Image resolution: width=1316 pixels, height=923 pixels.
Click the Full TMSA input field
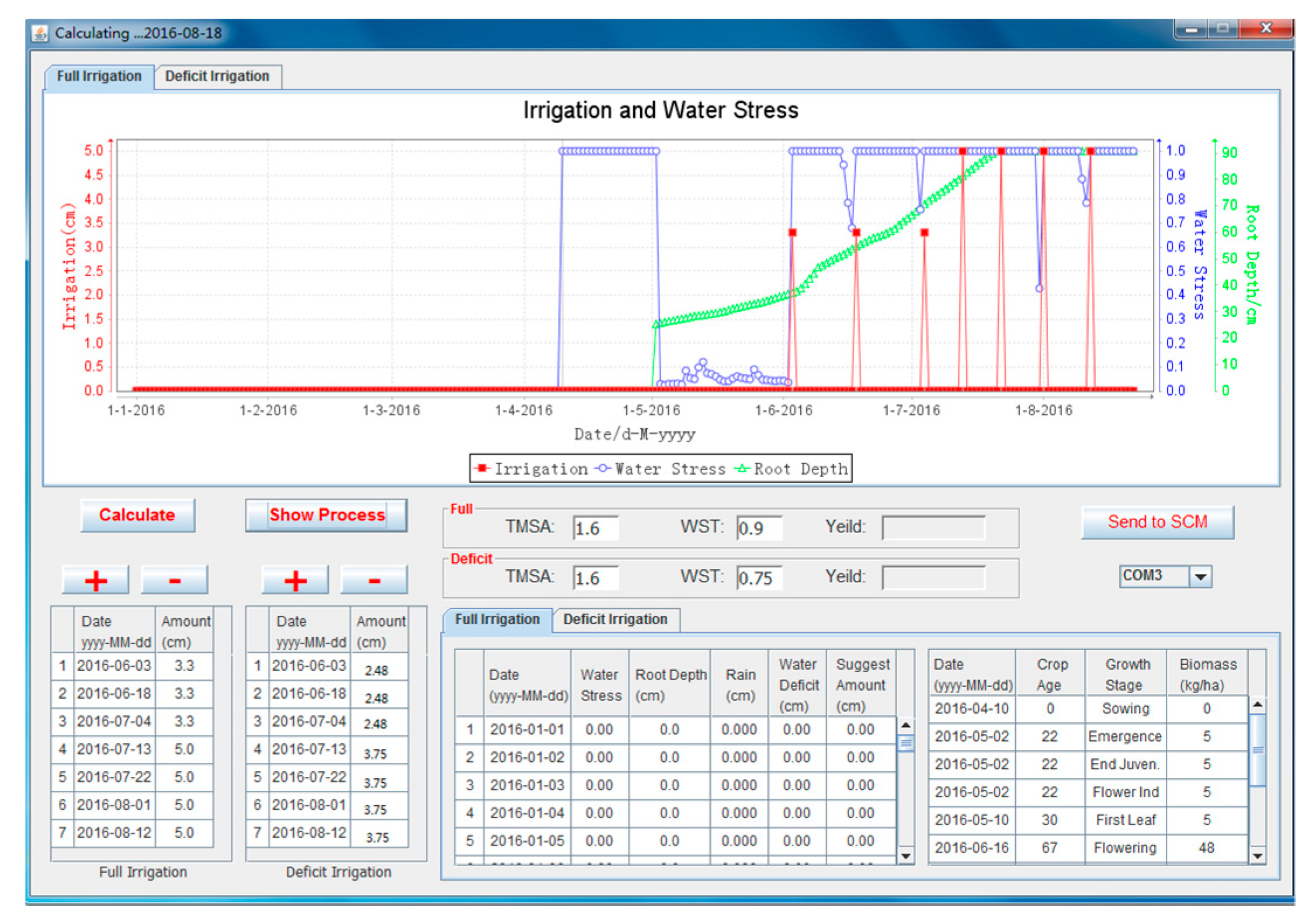[x=595, y=528]
